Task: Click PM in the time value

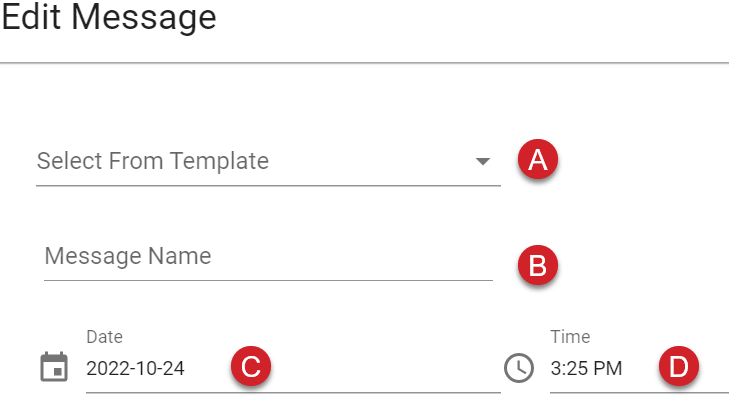Action: coord(608,369)
